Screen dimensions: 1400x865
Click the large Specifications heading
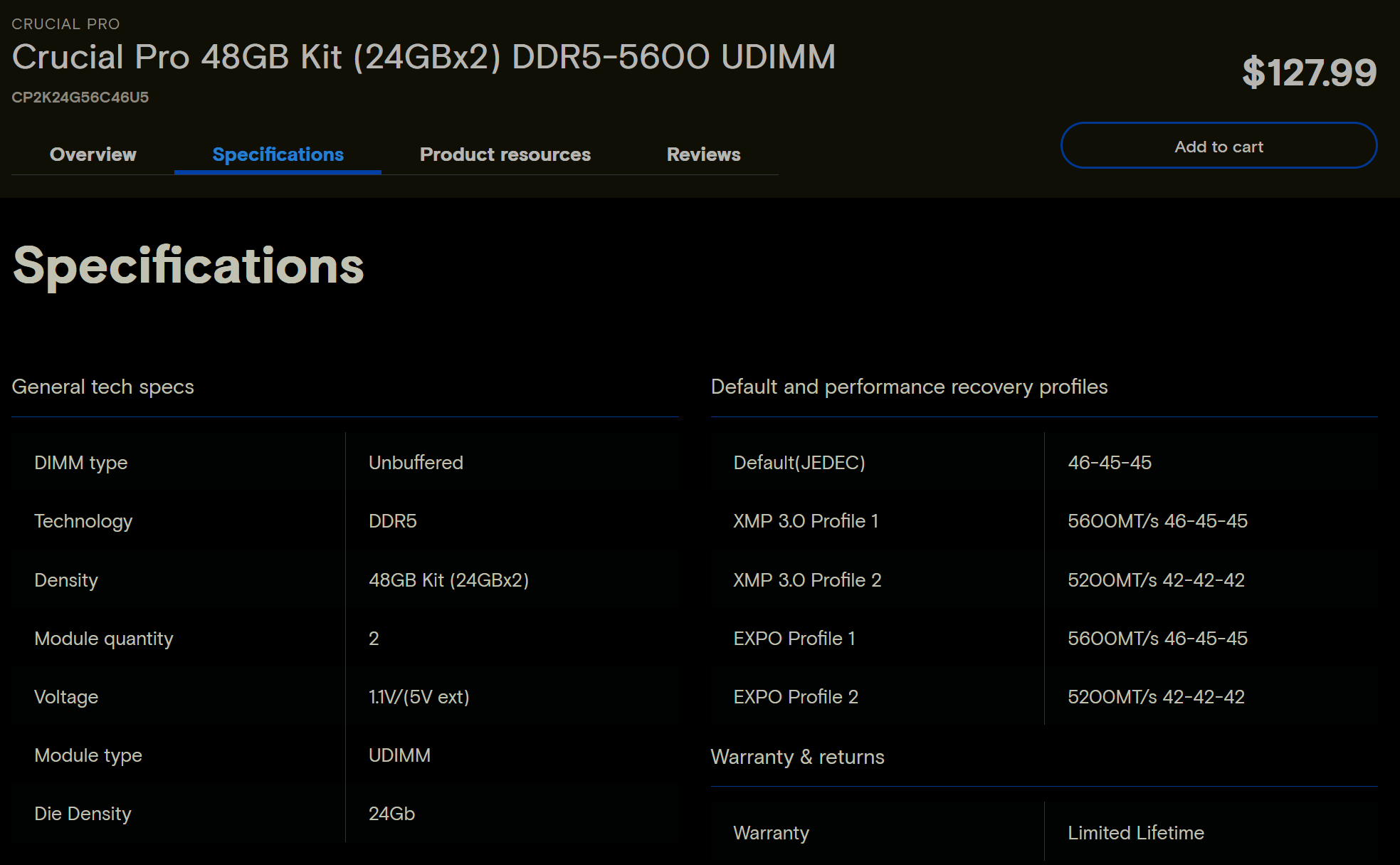coord(189,266)
